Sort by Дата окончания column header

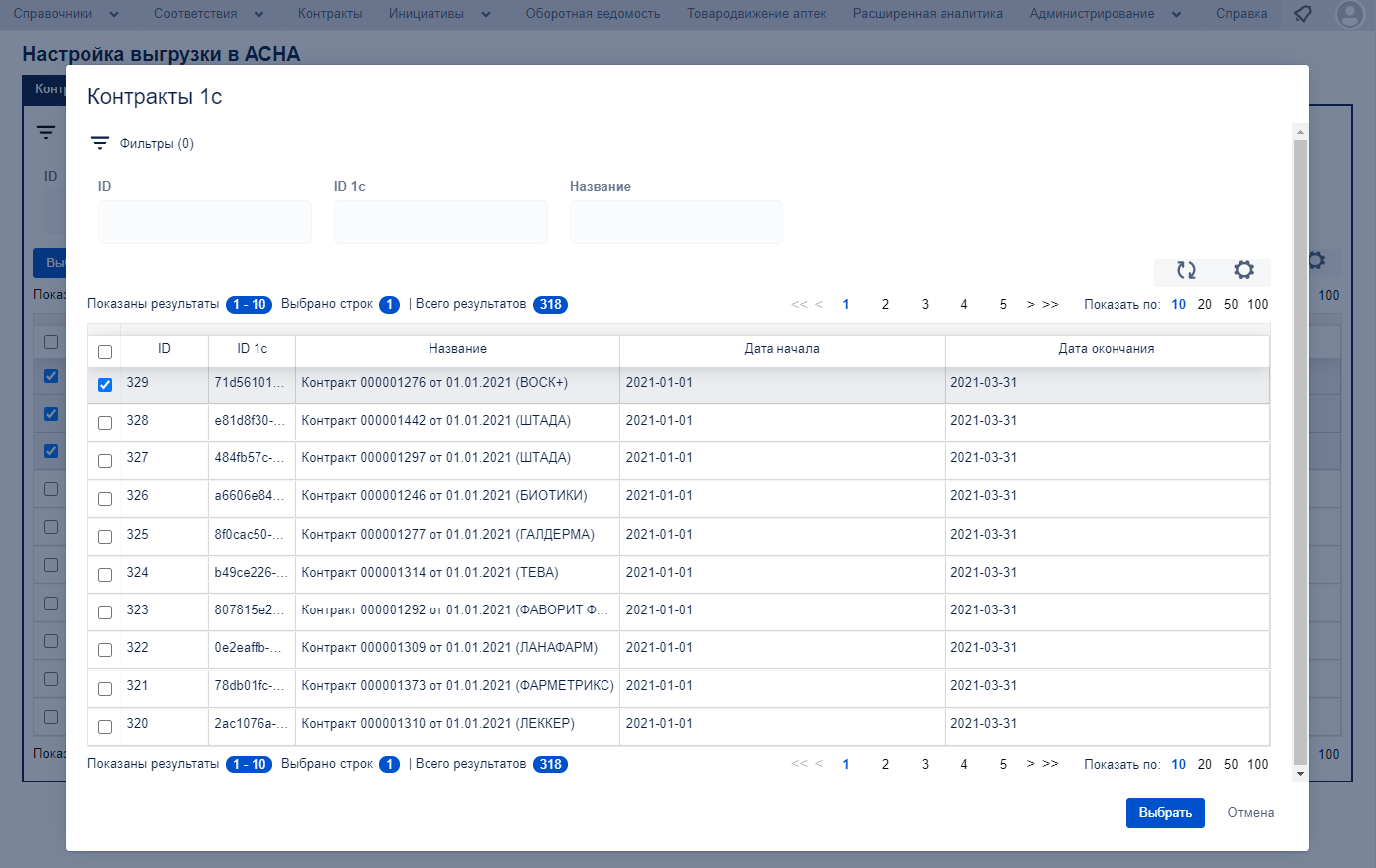point(1107,349)
